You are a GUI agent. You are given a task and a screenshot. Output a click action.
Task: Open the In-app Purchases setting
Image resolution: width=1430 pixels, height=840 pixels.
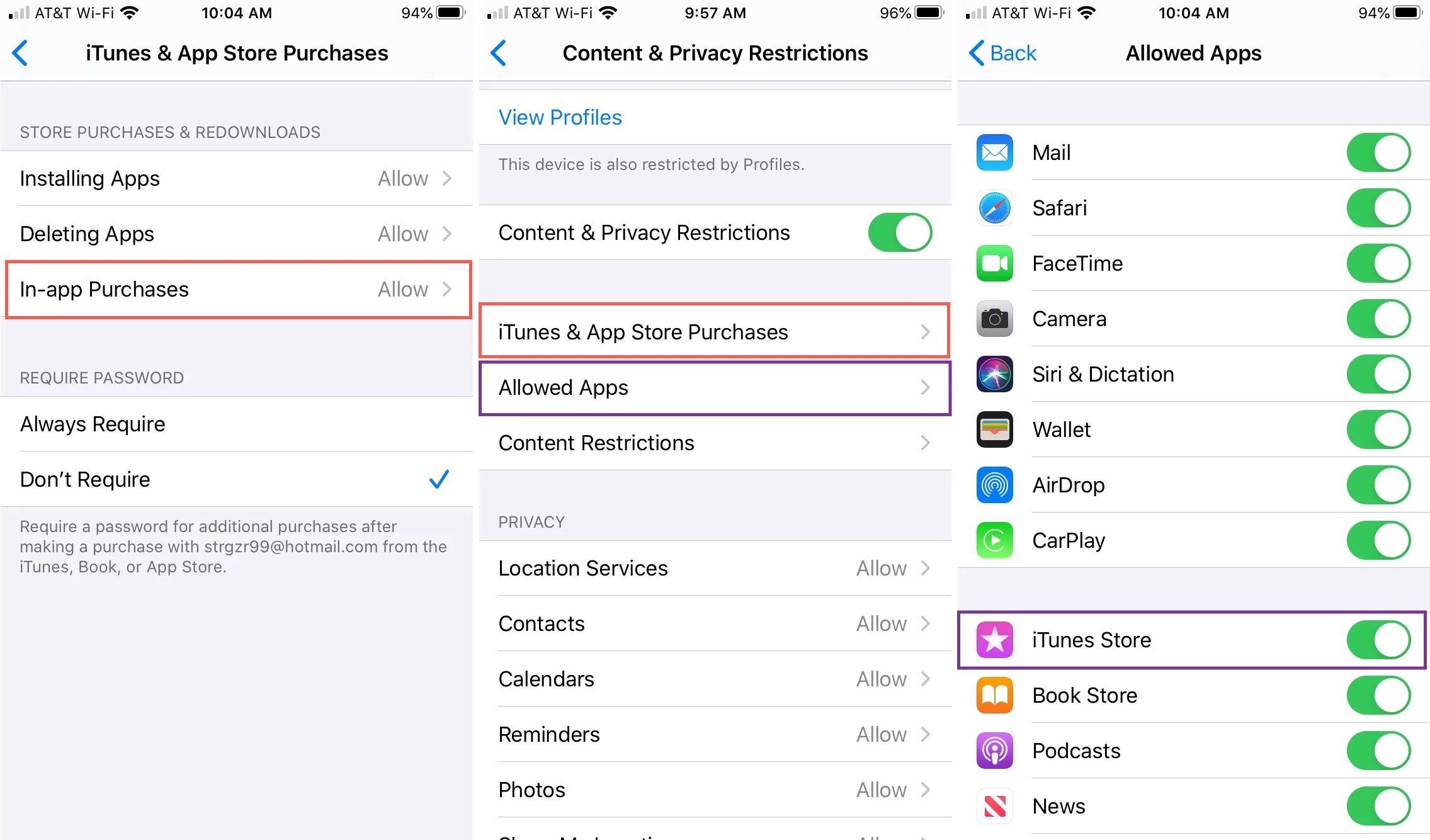[237, 289]
